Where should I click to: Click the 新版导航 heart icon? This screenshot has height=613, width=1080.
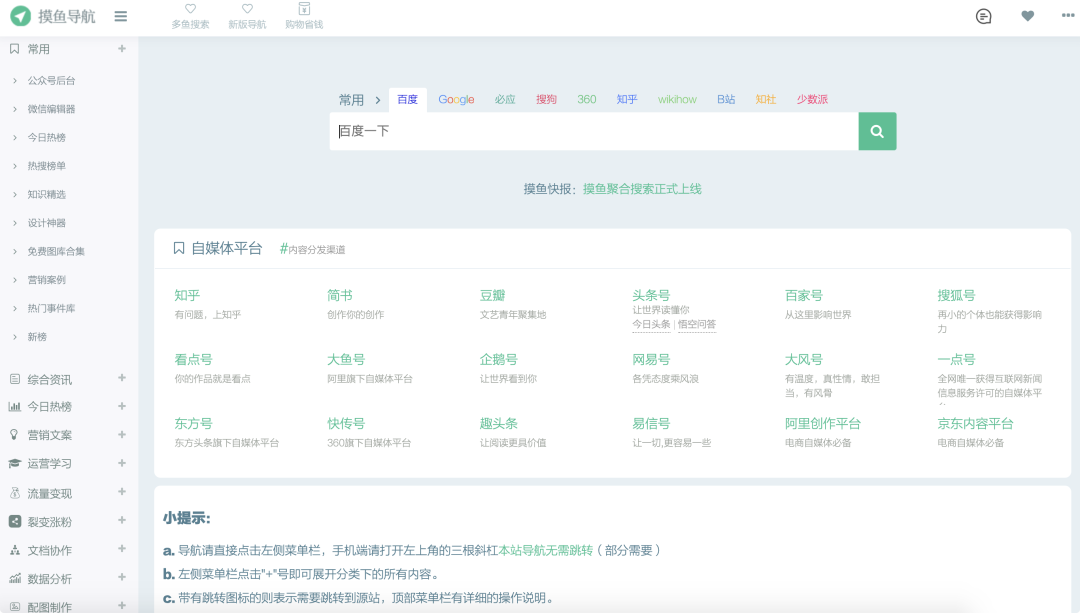tap(247, 10)
